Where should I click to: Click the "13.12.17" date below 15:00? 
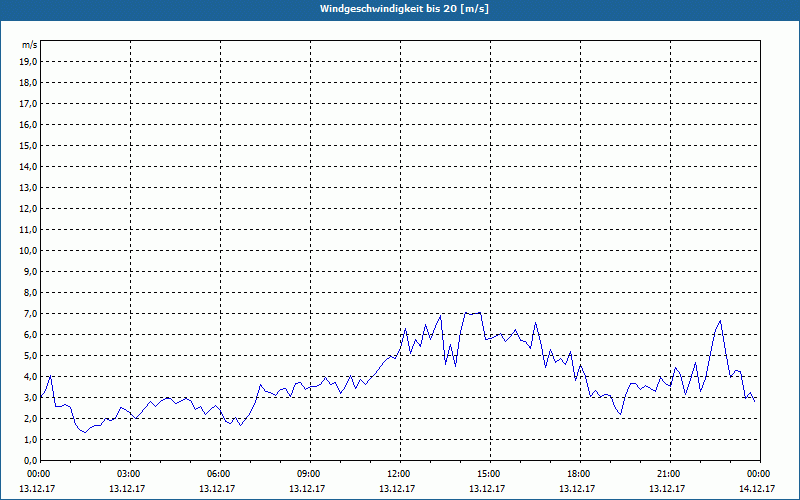click(487, 488)
